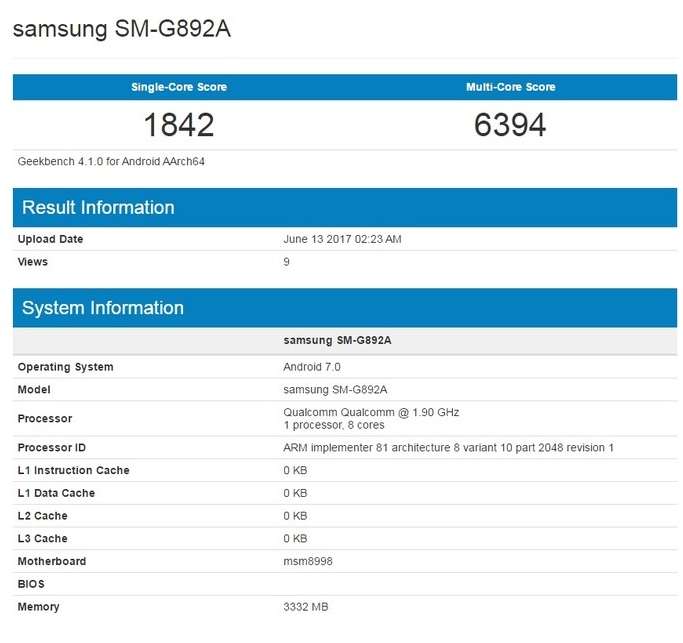Select the Memory row label

38,607
